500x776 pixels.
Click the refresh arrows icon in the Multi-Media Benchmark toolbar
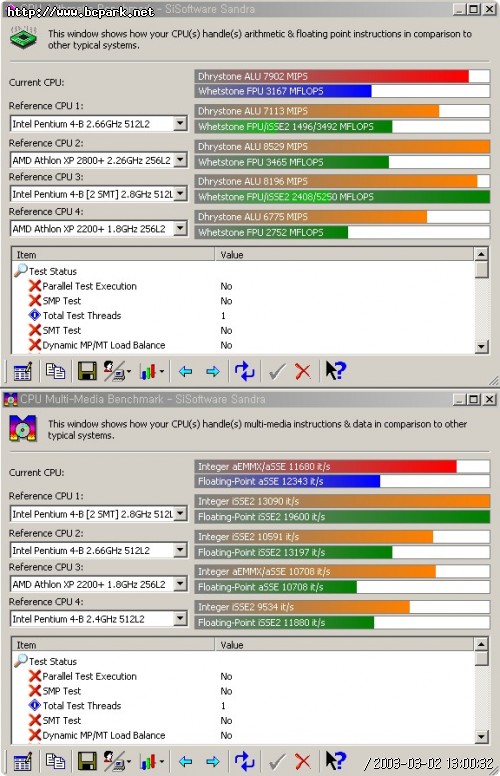tap(245, 761)
